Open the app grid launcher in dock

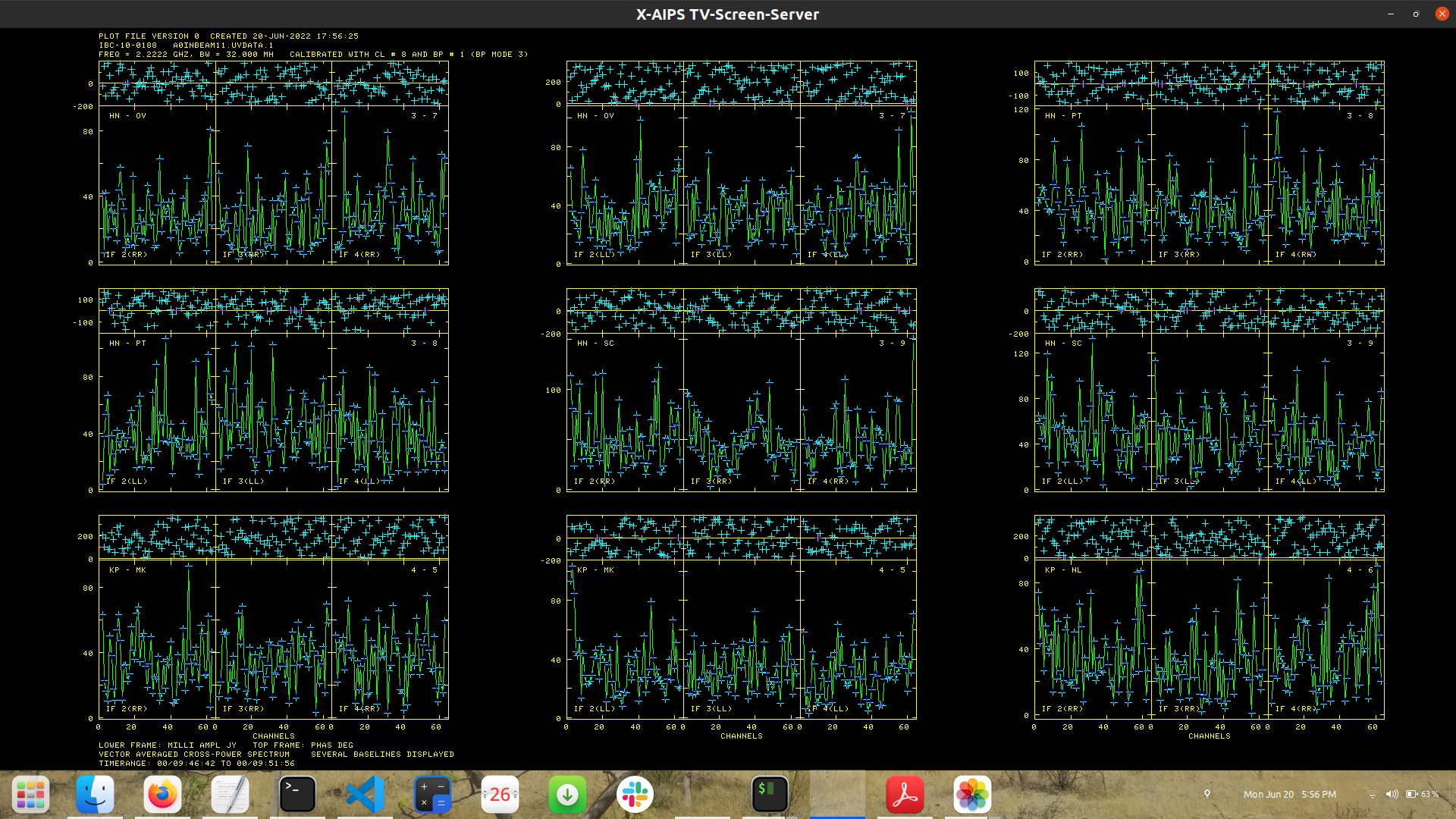pyautogui.click(x=30, y=795)
